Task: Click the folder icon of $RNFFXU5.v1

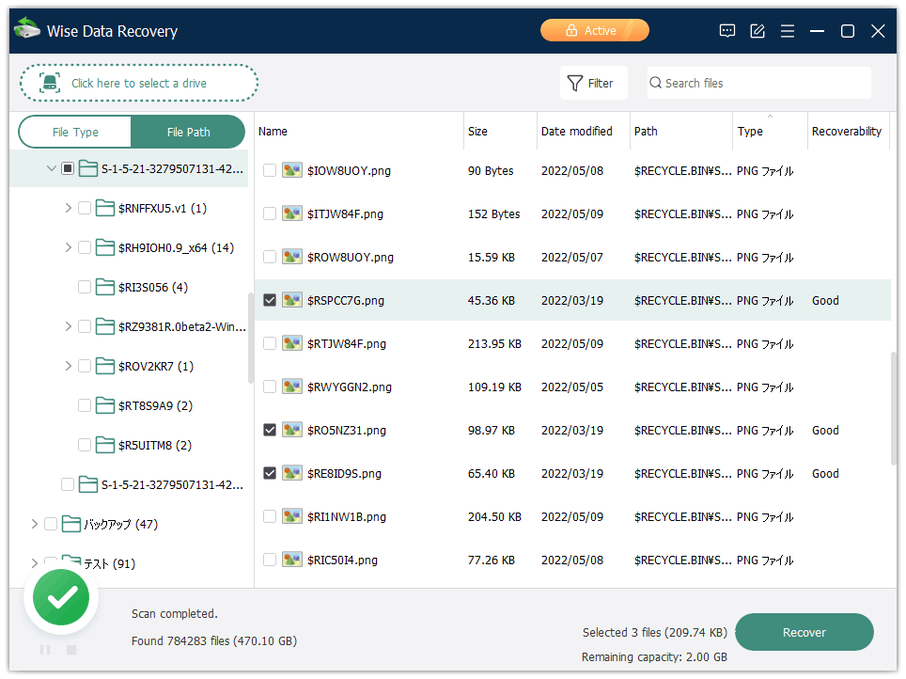Action: point(105,208)
